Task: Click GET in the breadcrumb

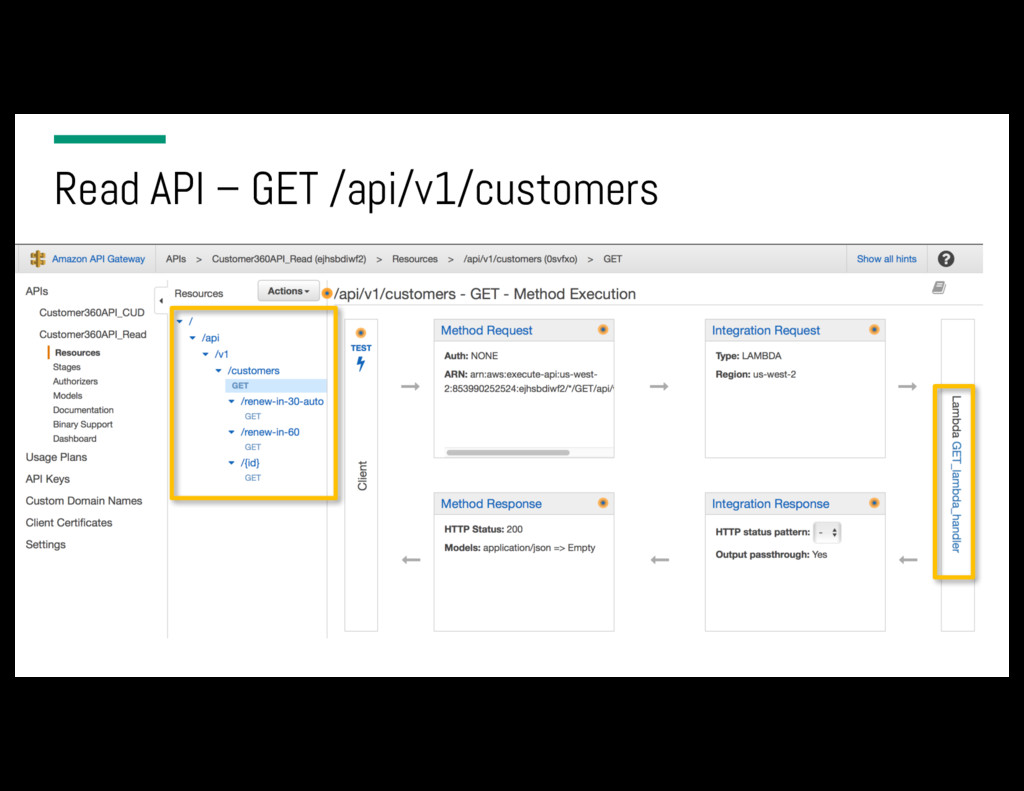Action: point(613,259)
